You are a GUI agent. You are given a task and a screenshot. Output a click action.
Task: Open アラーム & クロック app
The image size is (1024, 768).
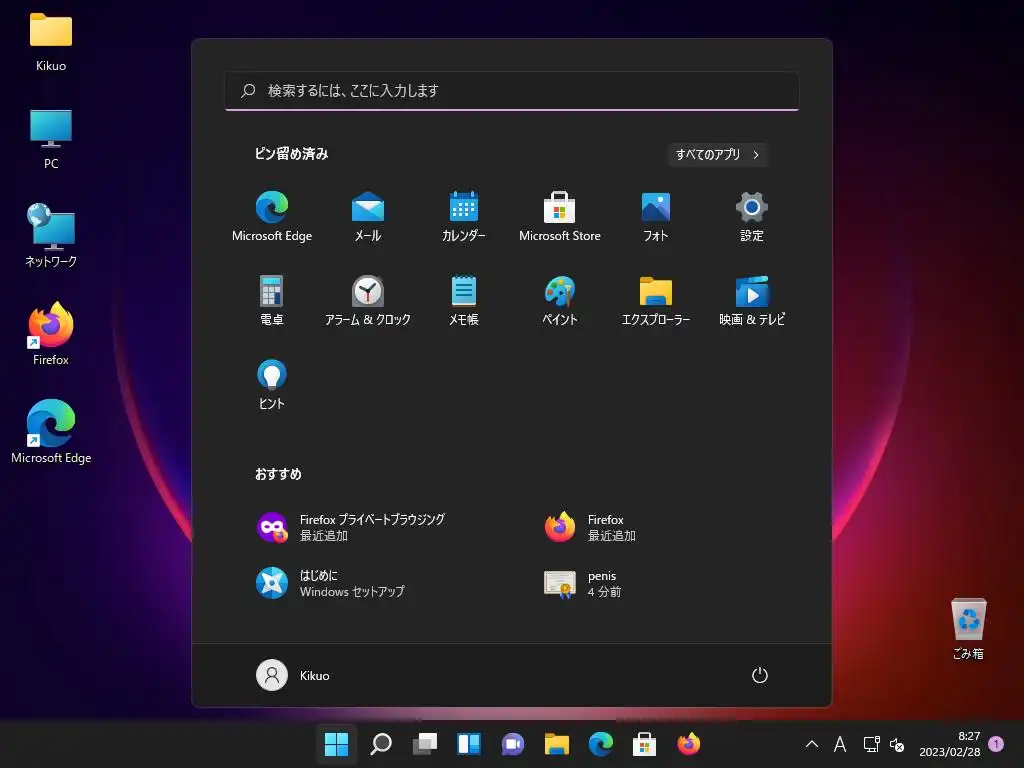pos(368,300)
